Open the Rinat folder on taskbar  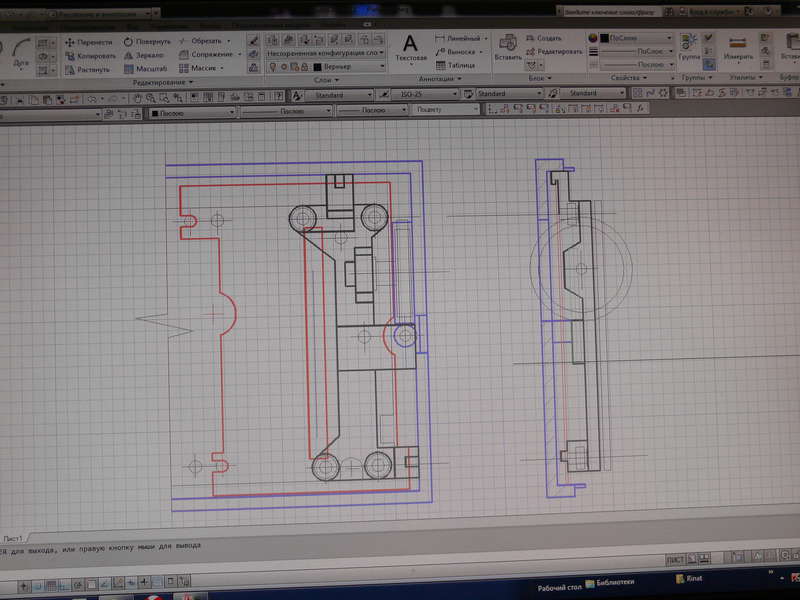pos(689,579)
